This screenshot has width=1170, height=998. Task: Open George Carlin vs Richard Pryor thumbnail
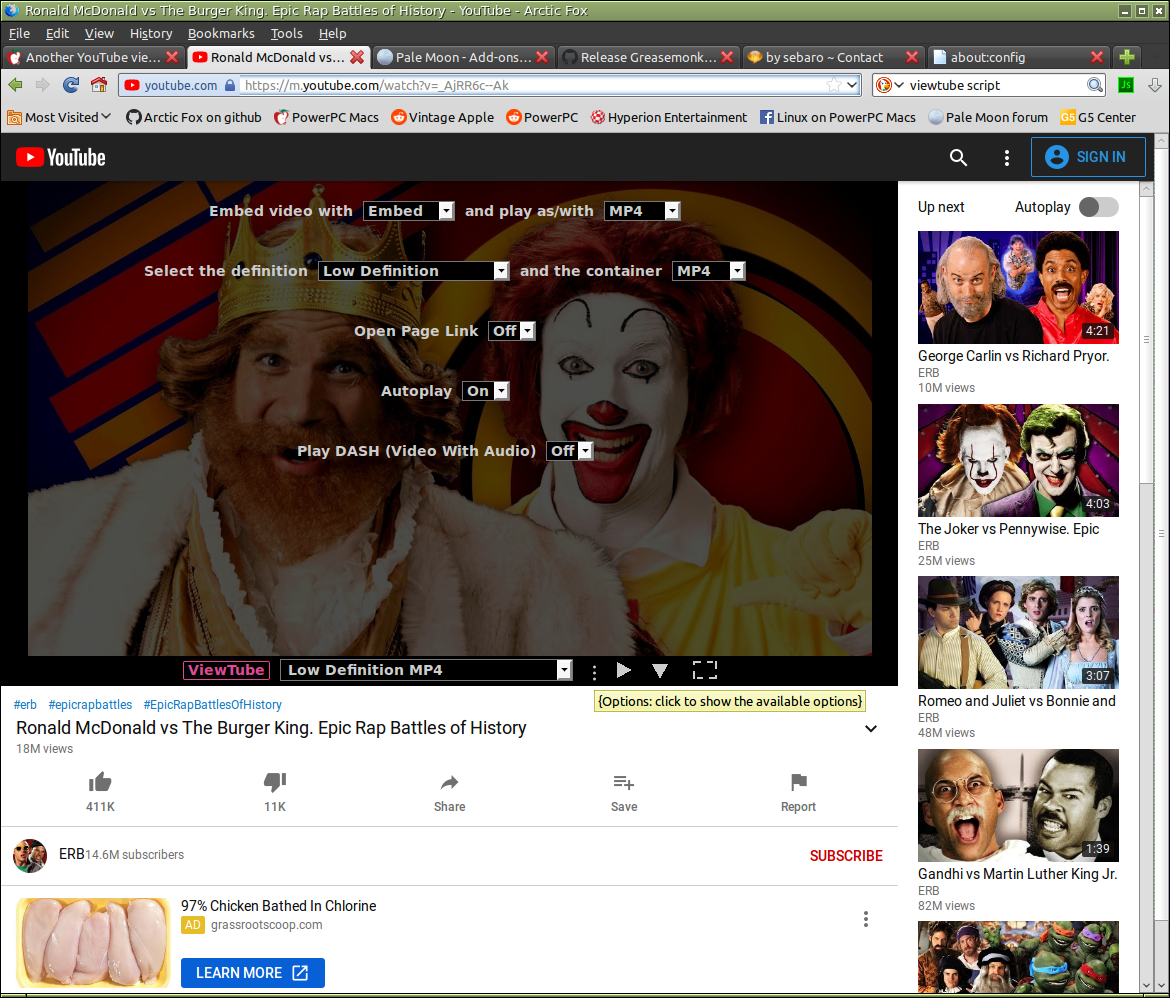(1018, 287)
